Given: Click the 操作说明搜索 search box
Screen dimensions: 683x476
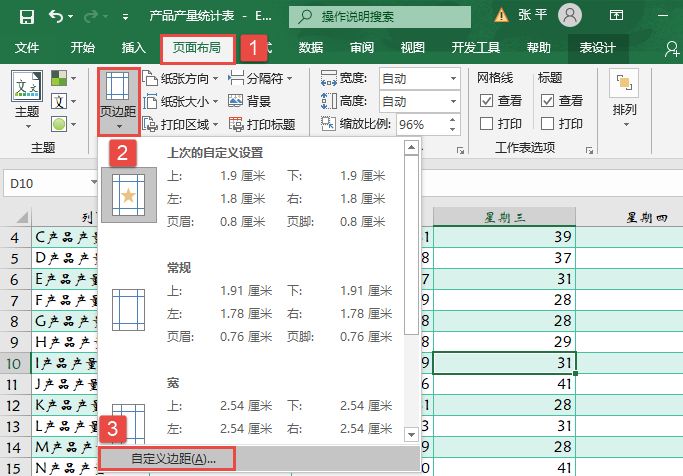Looking at the screenshot, I should pyautogui.click(x=380, y=17).
